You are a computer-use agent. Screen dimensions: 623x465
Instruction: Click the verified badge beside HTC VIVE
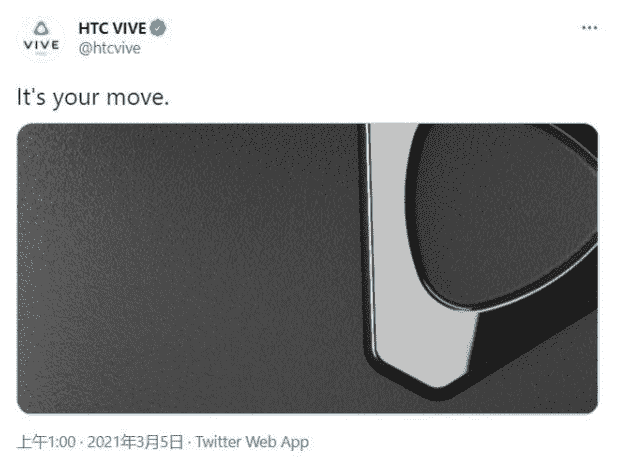coord(158,28)
